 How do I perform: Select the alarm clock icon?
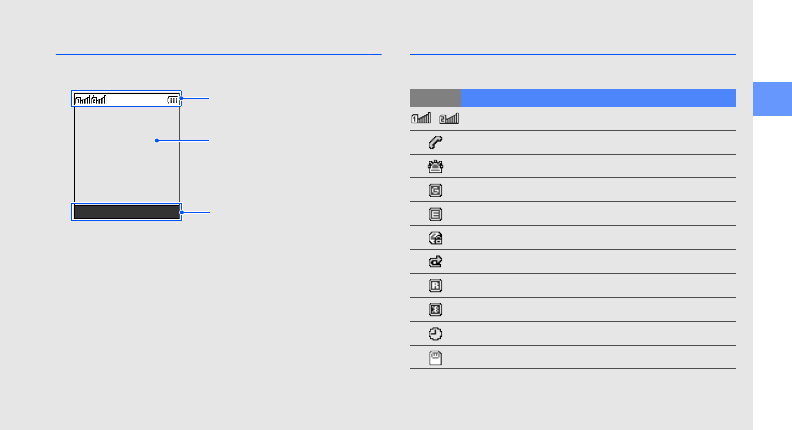[435, 334]
